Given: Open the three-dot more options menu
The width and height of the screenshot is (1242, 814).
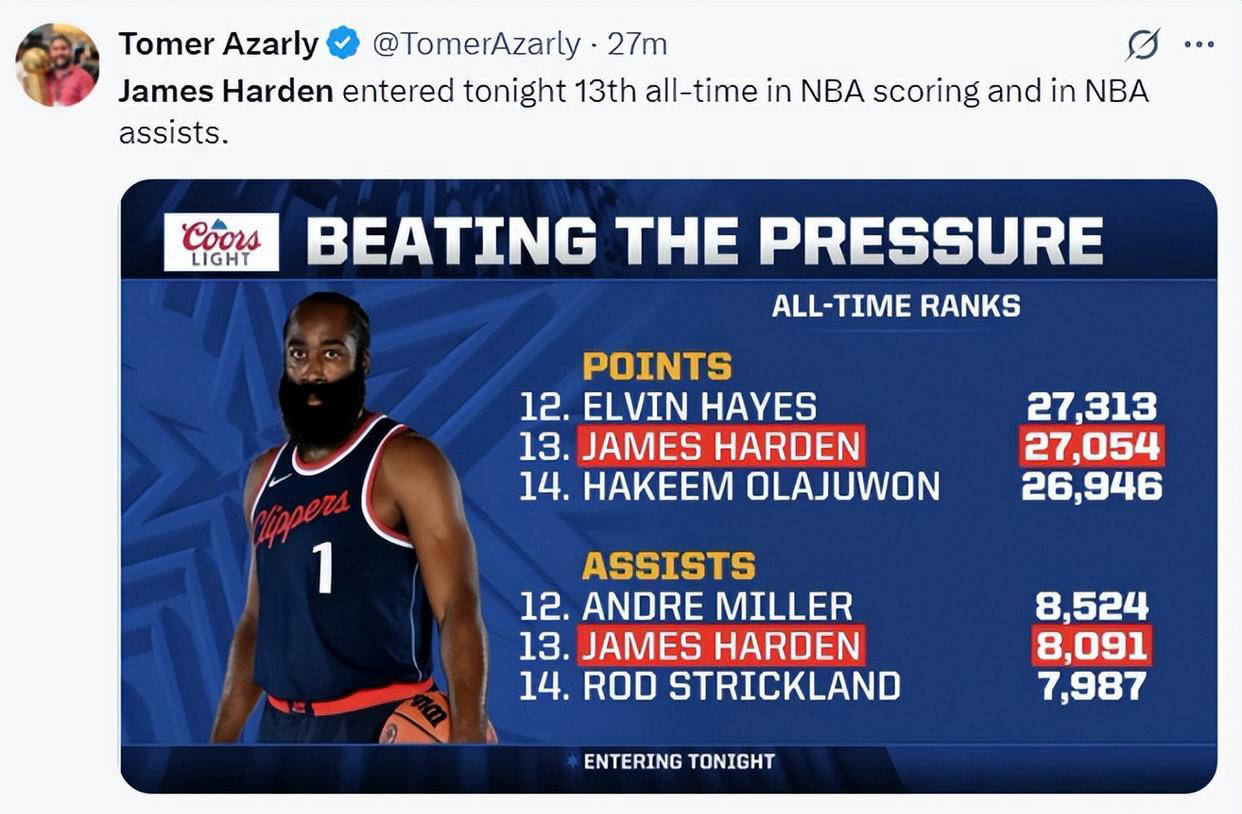Looking at the screenshot, I should point(1199,44).
